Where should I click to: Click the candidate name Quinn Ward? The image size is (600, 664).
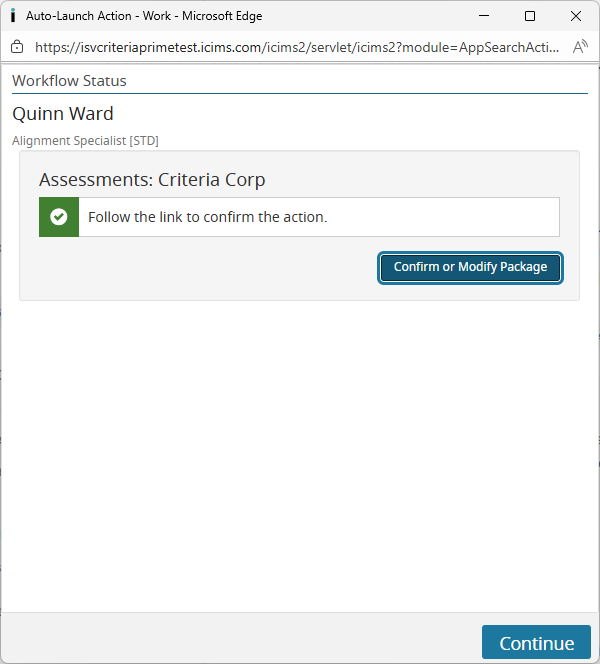tap(63, 113)
